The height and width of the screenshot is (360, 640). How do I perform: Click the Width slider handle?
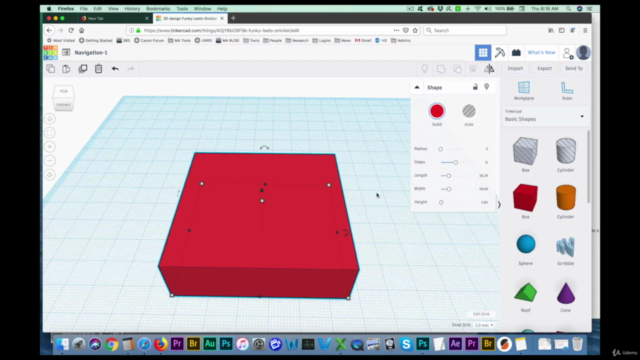(x=449, y=189)
